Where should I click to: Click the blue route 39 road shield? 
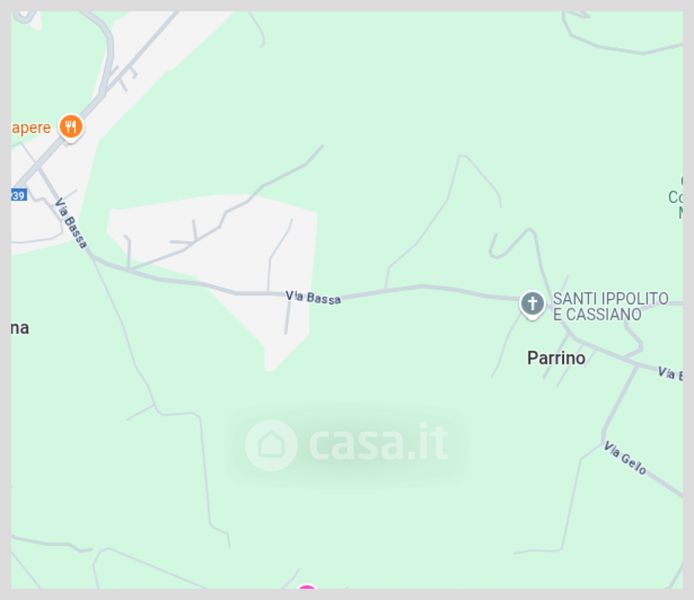coord(19,195)
